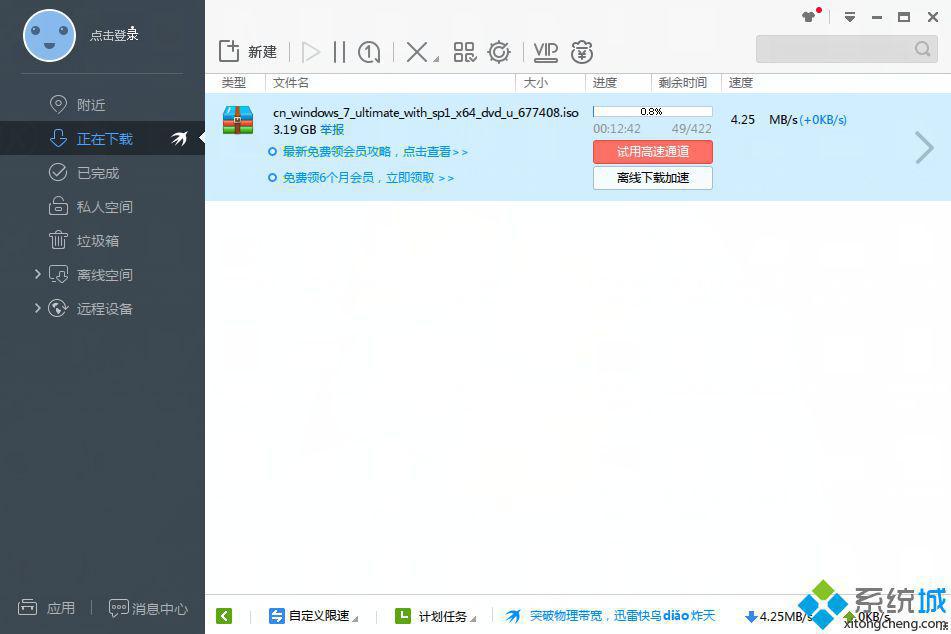
Task: Expand the 离线空间 tree item
Action: 38,274
